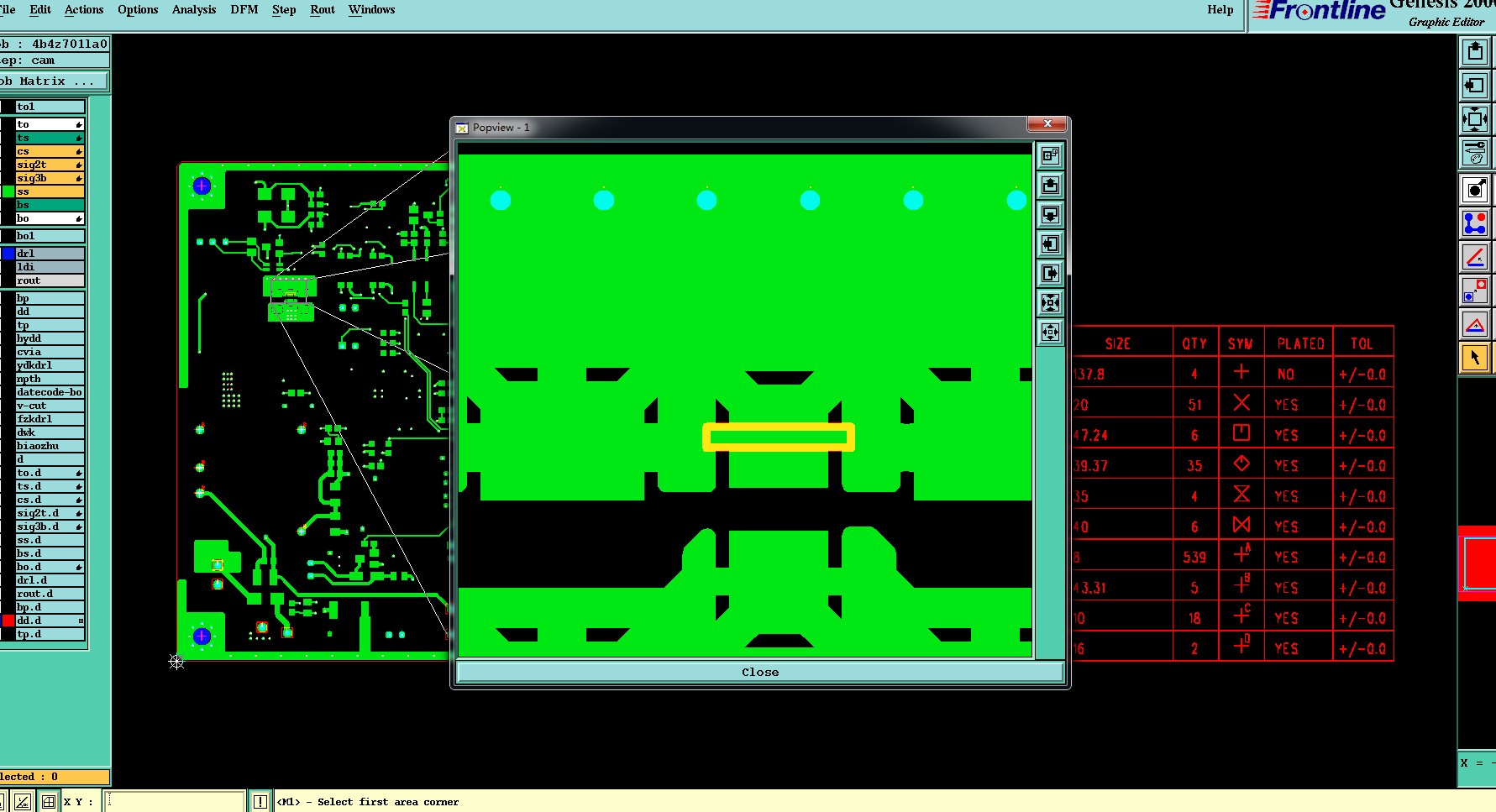1496x812 pixels.
Task: Select the copy features squares tool icon
Action: click(x=1475, y=291)
